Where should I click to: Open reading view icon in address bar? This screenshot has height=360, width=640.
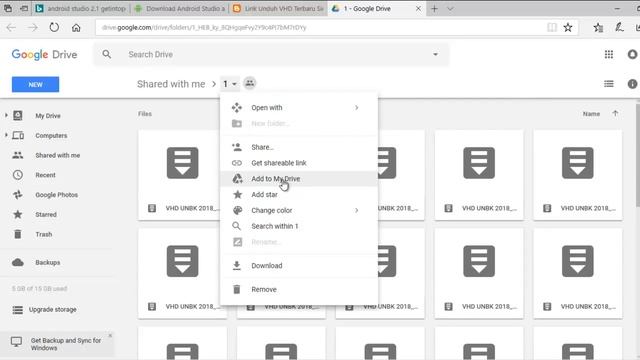pyautogui.click(x=551, y=27)
